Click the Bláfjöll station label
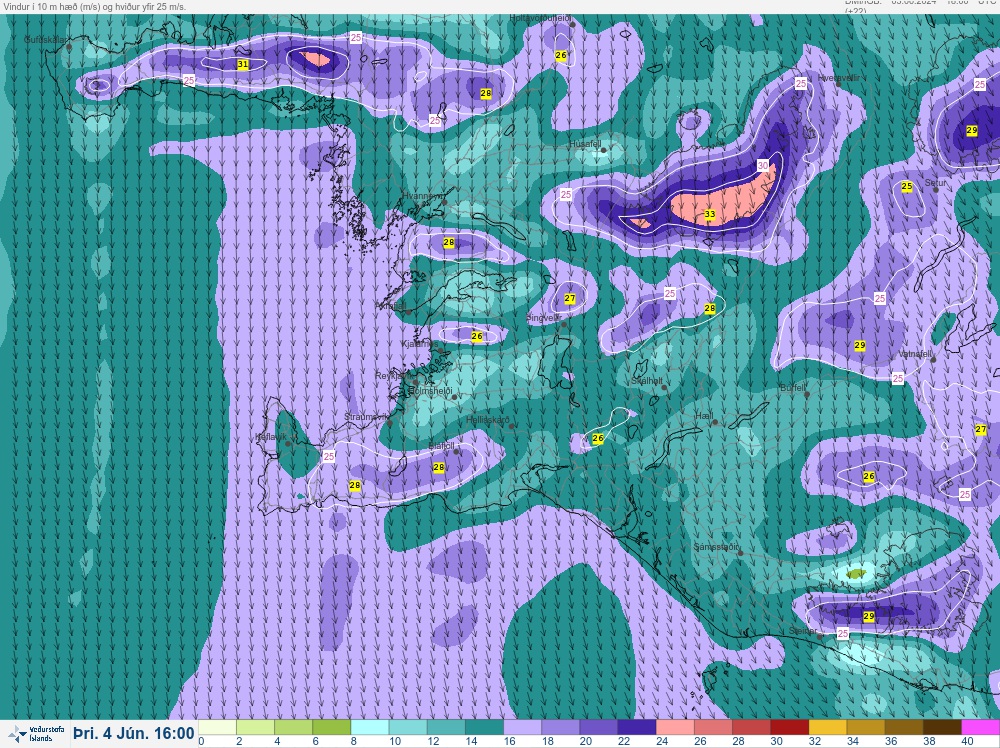Image resolution: width=1000 pixels, height=748 pixels. click(441, 446)
